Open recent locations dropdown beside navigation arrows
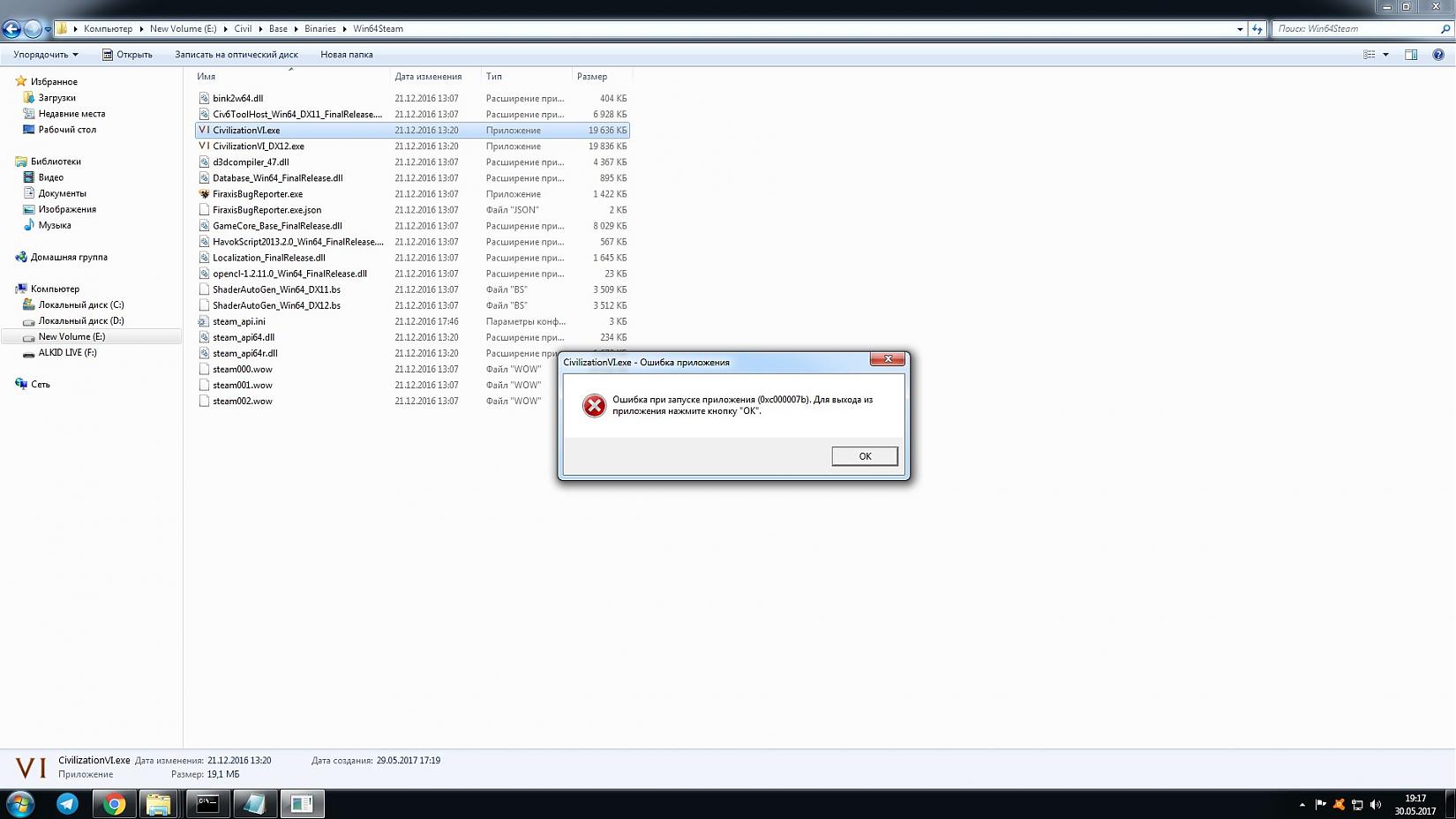Screen dimensions: 1456x819 (48, 29)
